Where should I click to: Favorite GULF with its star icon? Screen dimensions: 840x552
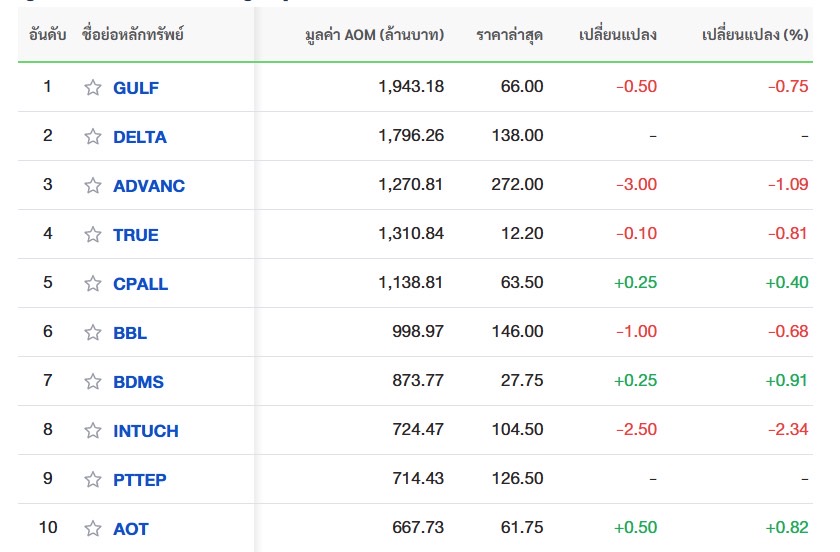(x=93, y=87)
